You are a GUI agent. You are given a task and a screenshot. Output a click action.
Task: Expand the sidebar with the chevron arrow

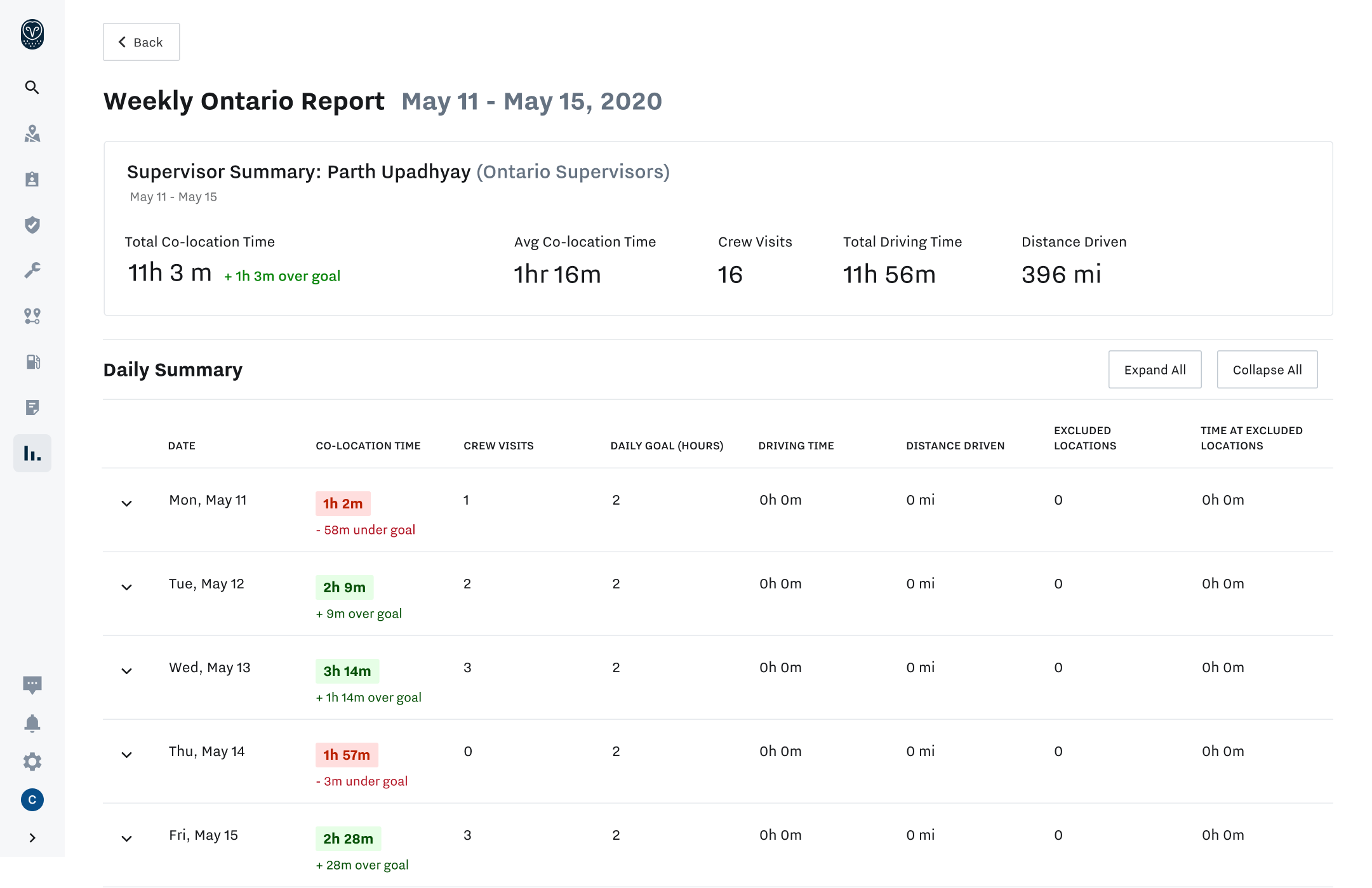(32, 837)
